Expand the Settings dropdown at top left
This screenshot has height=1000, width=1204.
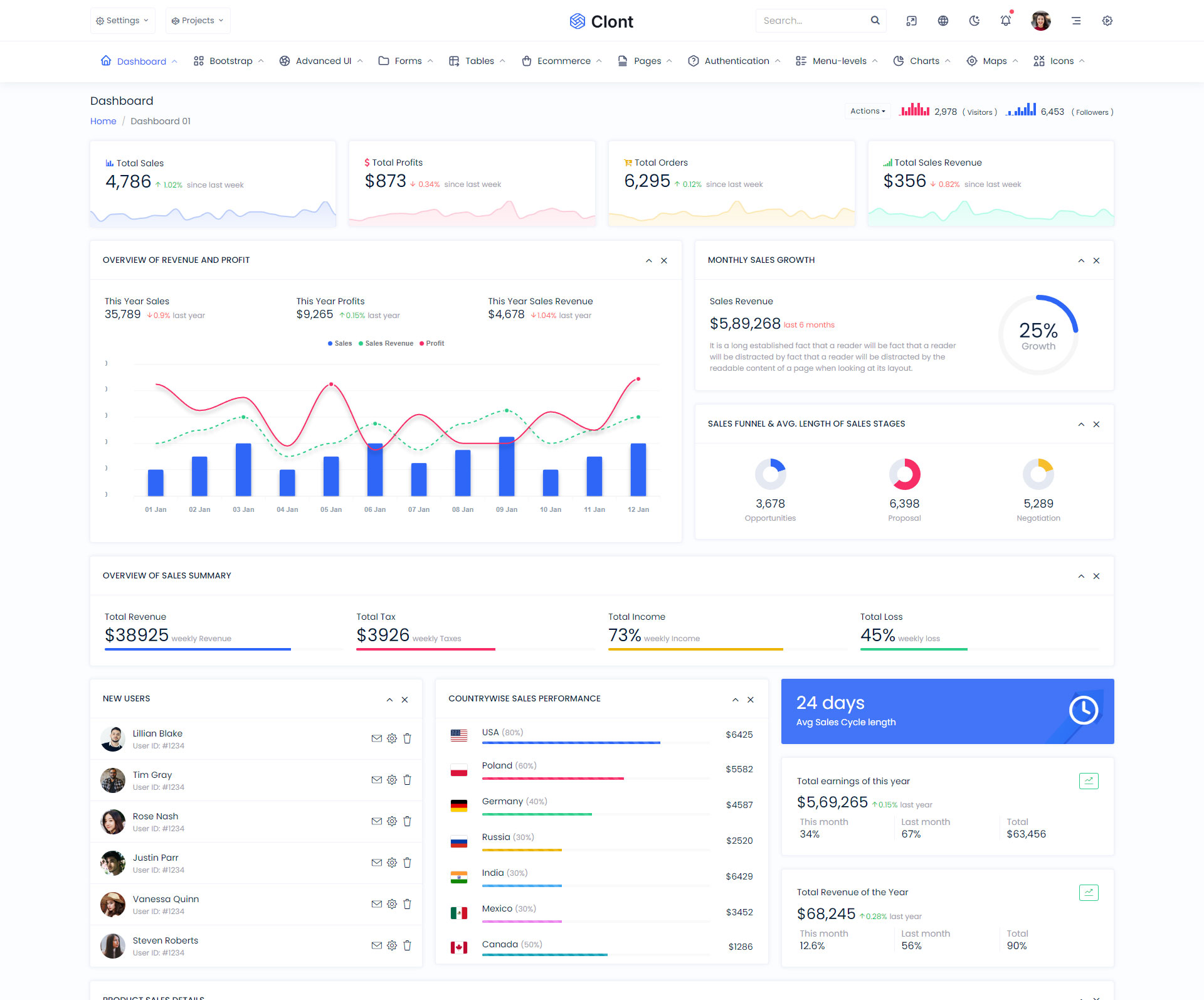123,21
